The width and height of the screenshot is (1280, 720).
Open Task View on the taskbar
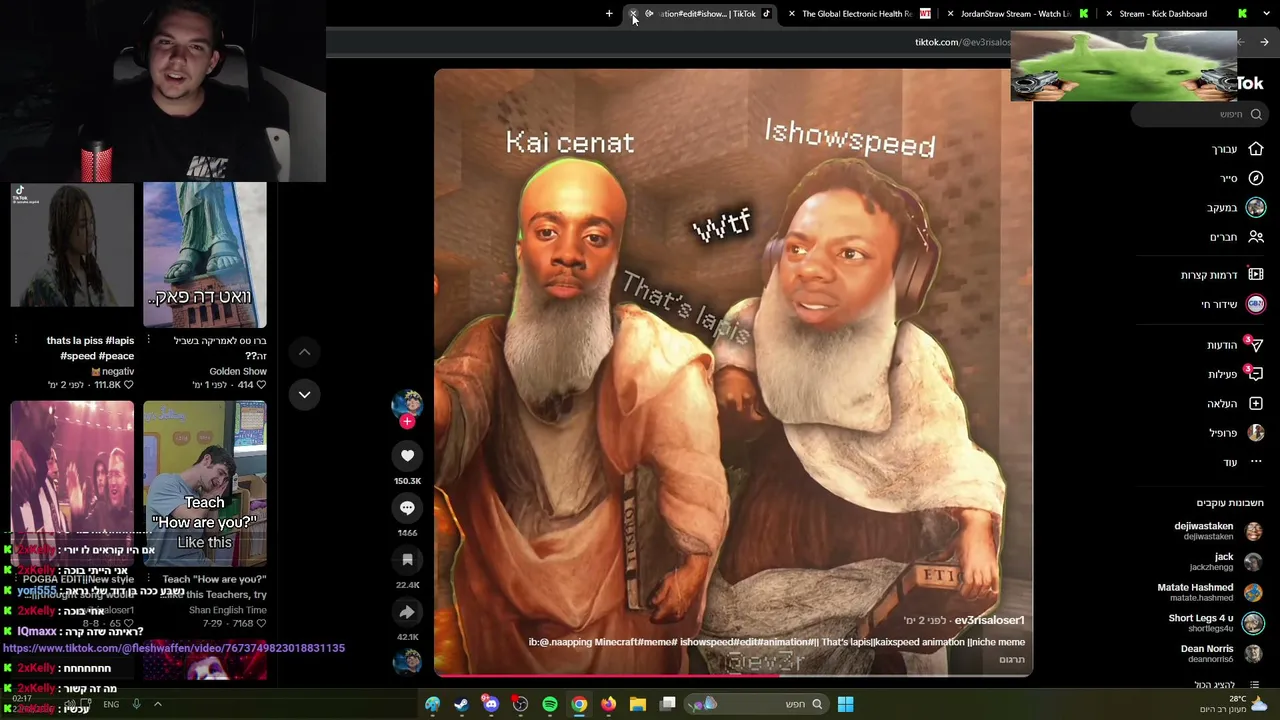pyautogui.click(x=668, y=704)
